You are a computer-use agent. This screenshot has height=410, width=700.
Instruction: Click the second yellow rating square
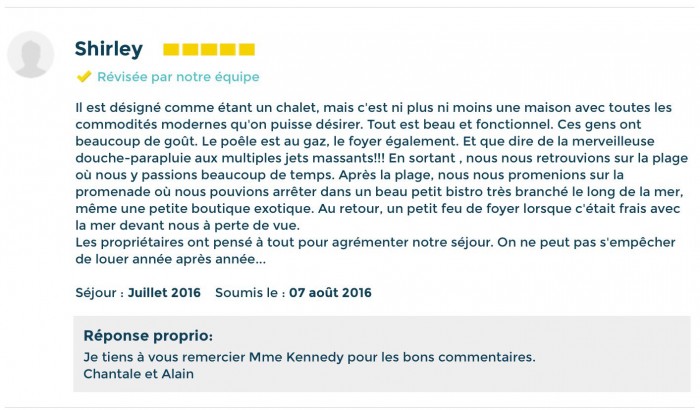[x=190, y=49]
